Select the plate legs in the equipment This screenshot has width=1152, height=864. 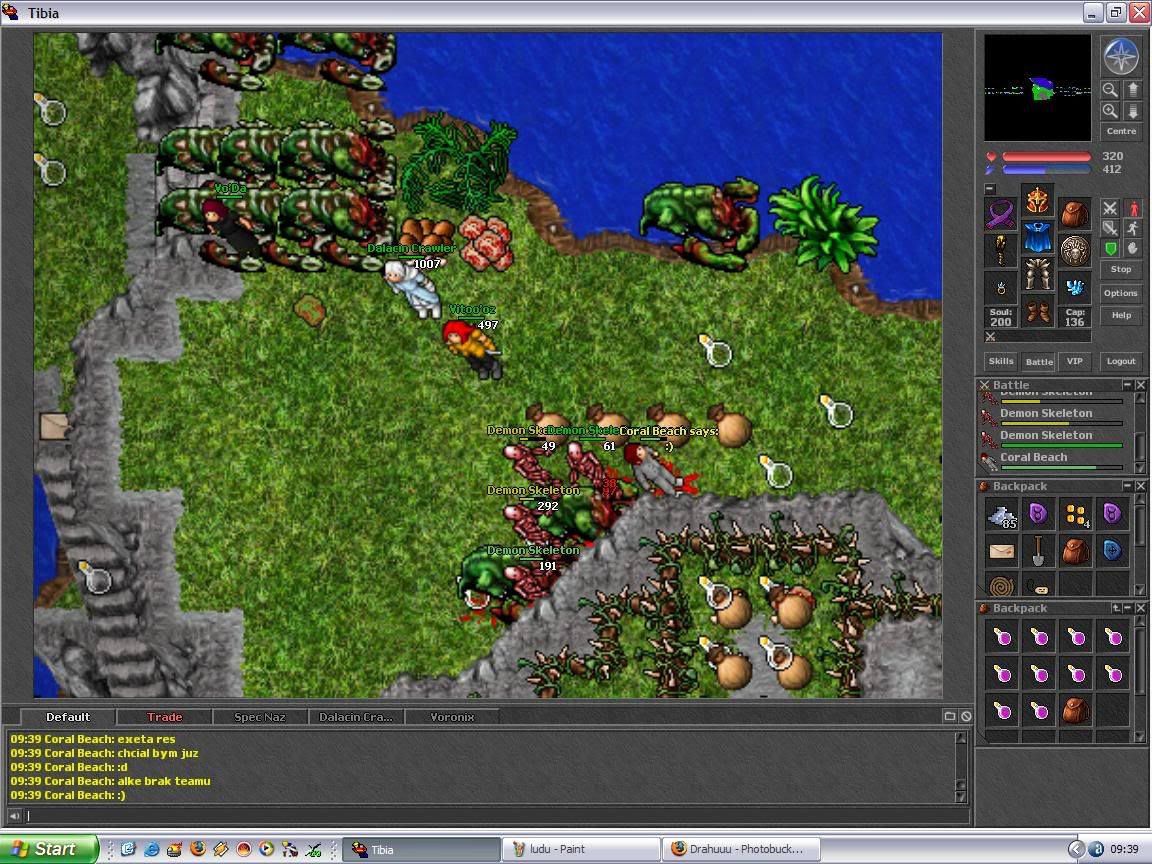[1037, 273]
